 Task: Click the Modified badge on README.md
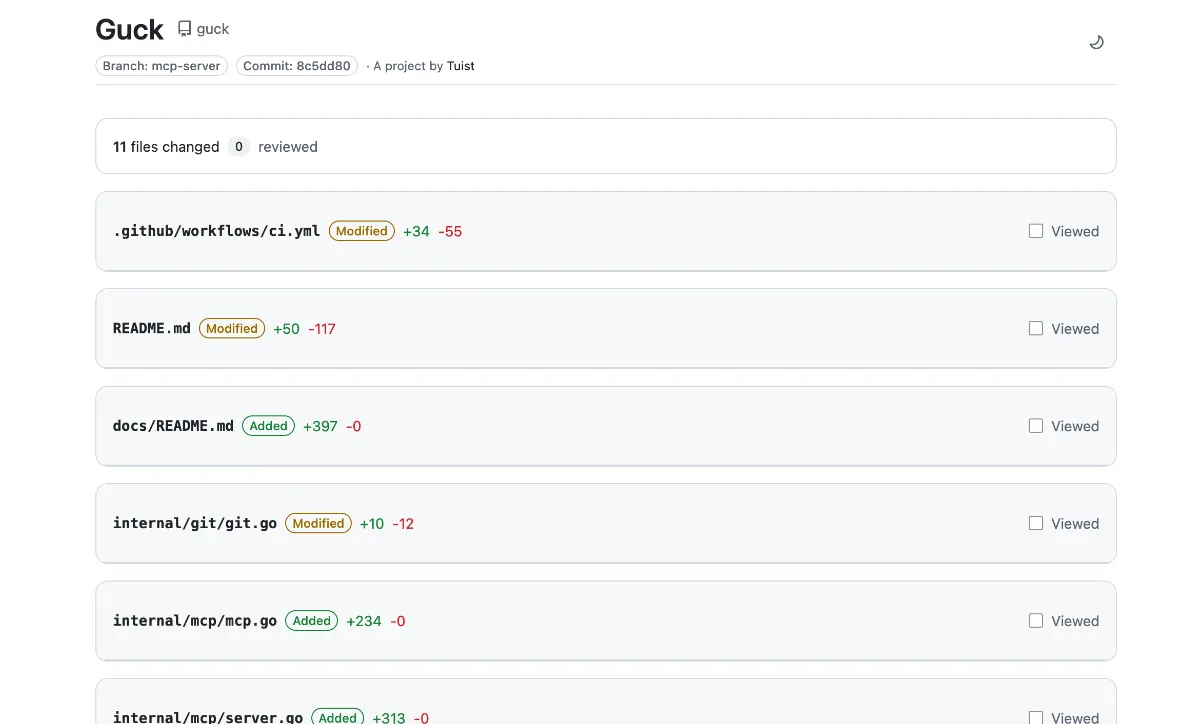[231, 328]
